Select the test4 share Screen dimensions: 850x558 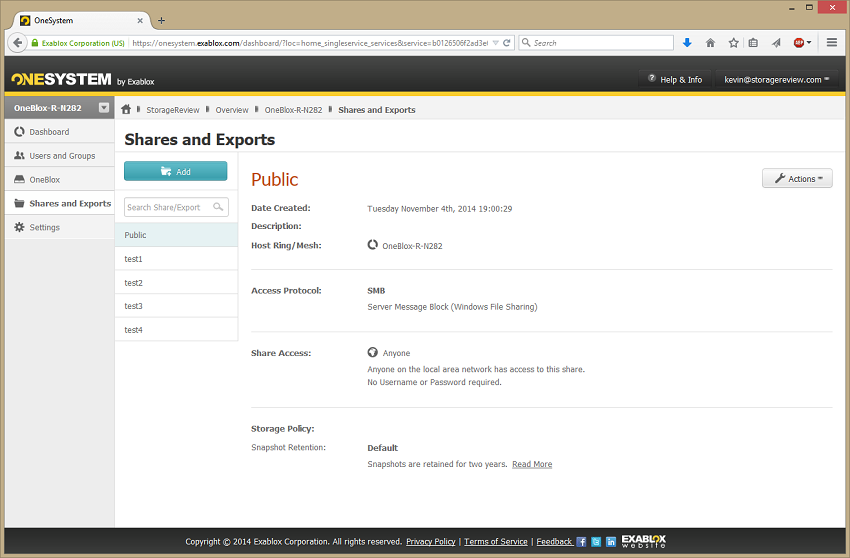pyautogui.click(x=176, y=330)
